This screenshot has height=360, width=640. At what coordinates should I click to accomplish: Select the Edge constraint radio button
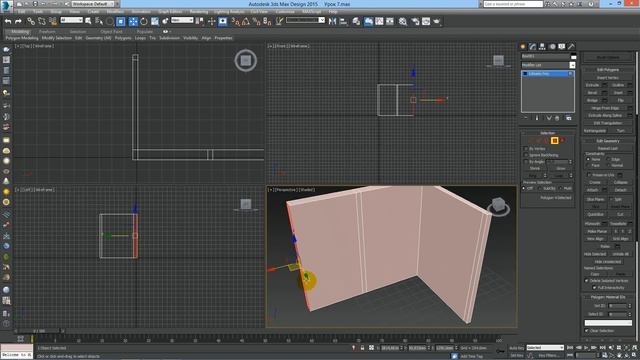pos(608,159)
